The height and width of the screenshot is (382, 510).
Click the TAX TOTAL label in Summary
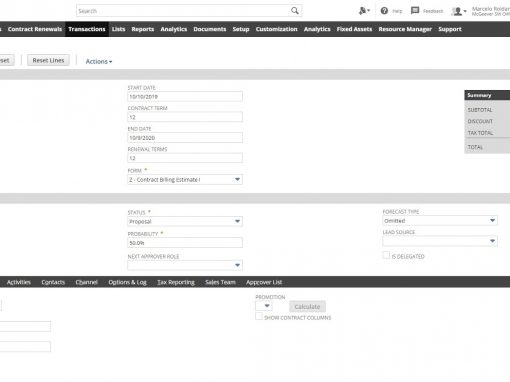480,133
